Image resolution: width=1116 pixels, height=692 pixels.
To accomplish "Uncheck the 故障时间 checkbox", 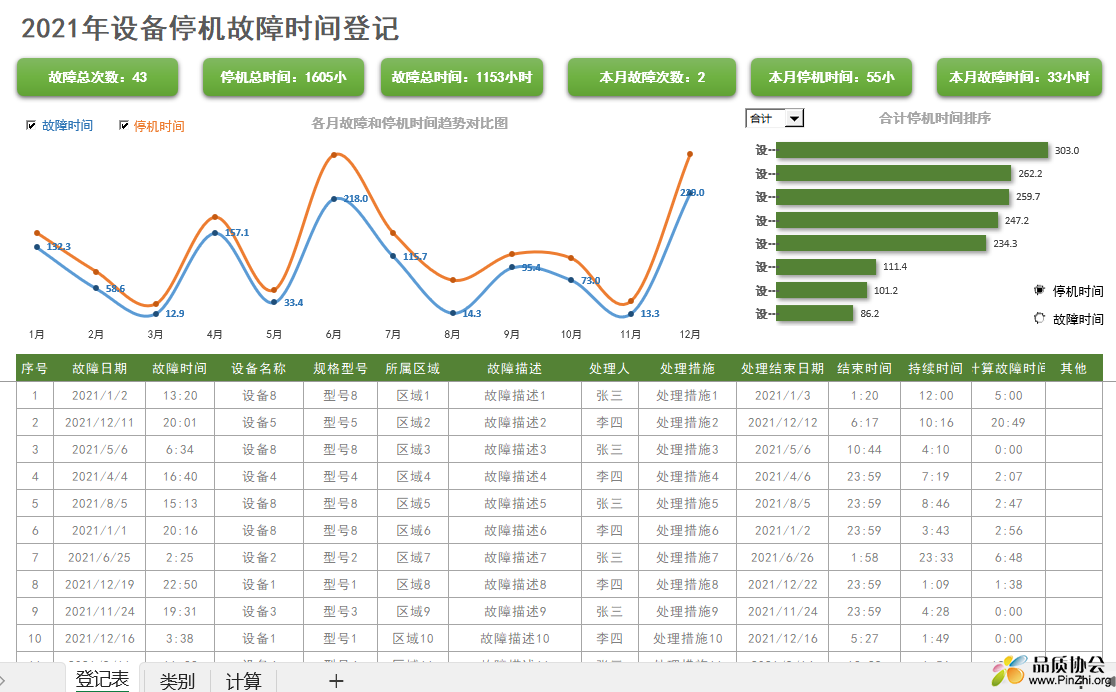I will tap(31, 125).
